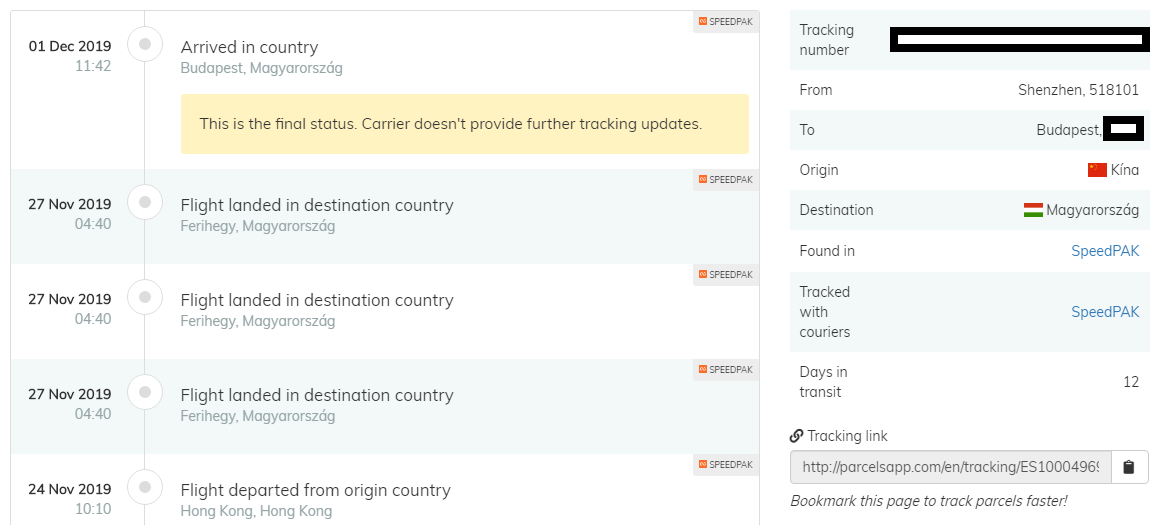Open SpeedPAK link in Found in row
The height and width of the screenshot is (525, 1162).
coord(1104,251)
